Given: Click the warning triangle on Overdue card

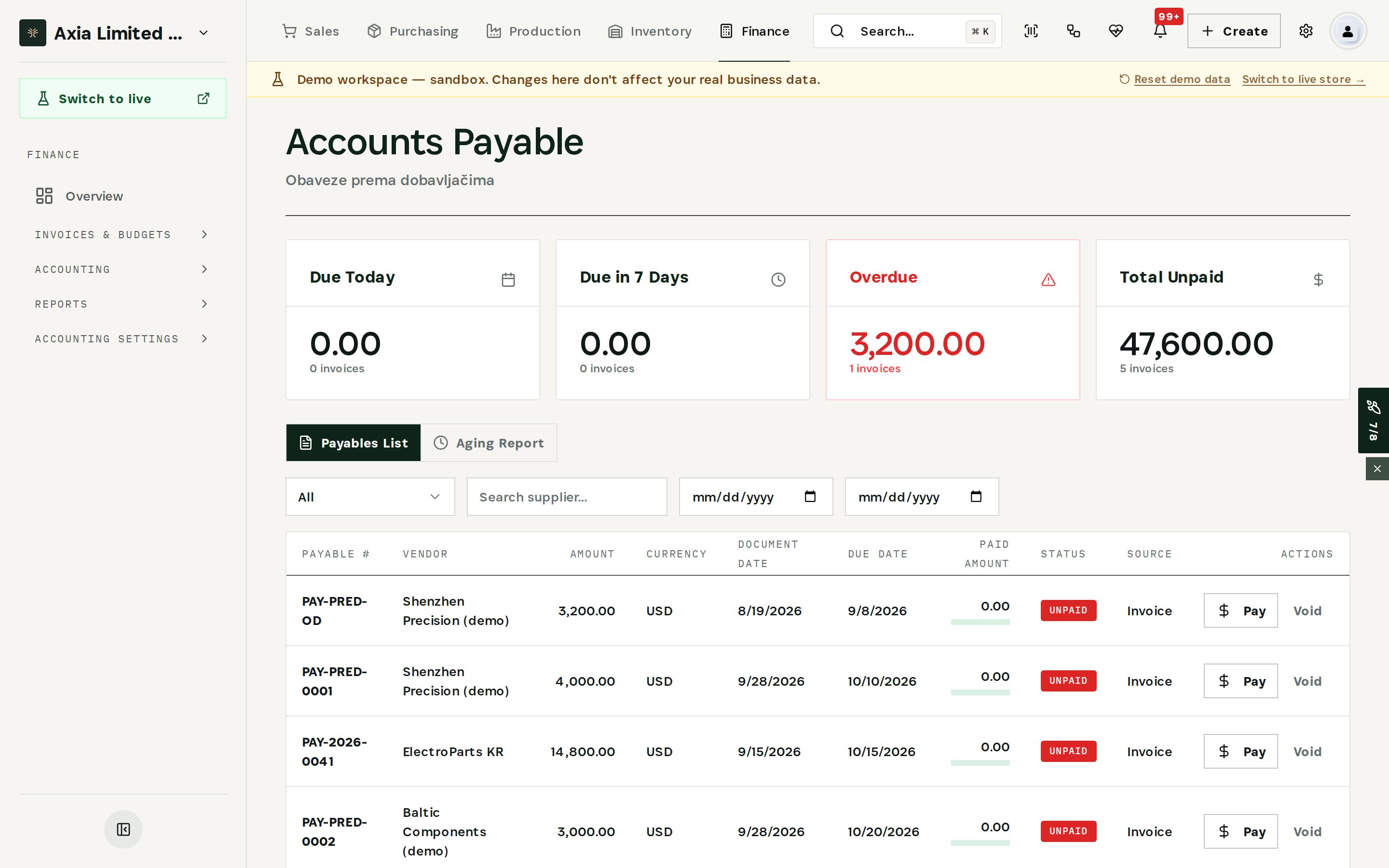Looking at the screenshot, I should point(1048,280).
